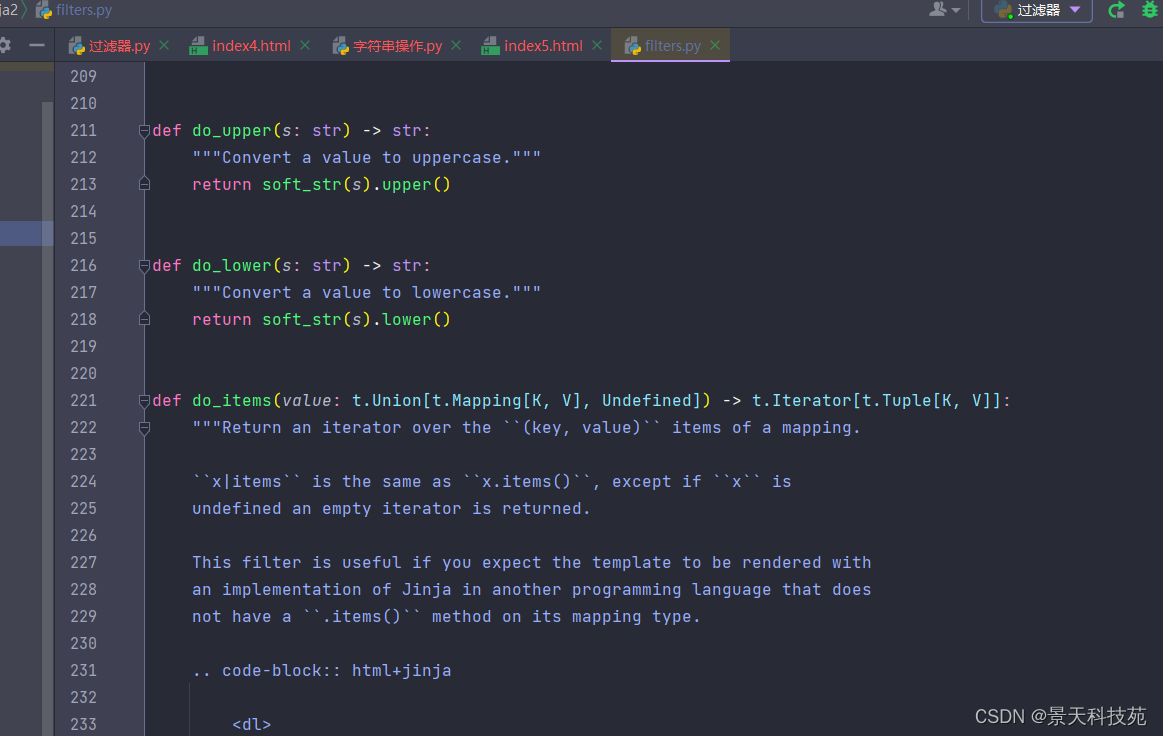The image size is (1163, 736).
Task: Click t.Iterator return type annotation
Action: click(x=802, y=401)
